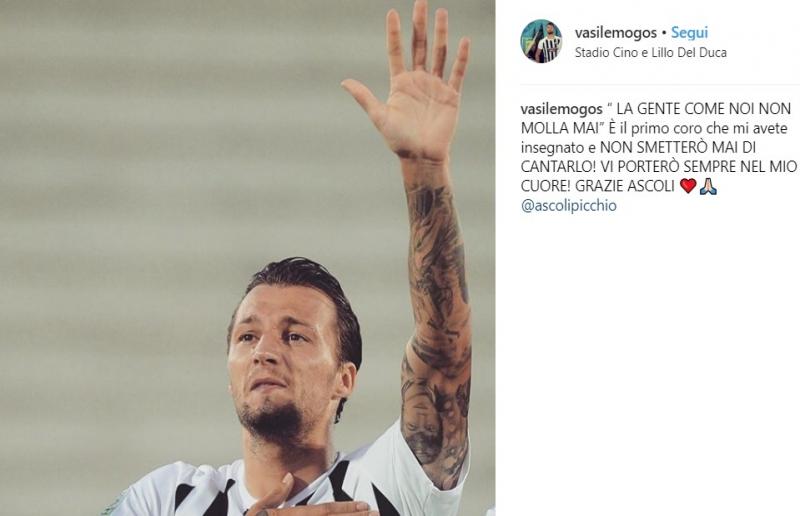Follow the account via Segui

point(689,33)
